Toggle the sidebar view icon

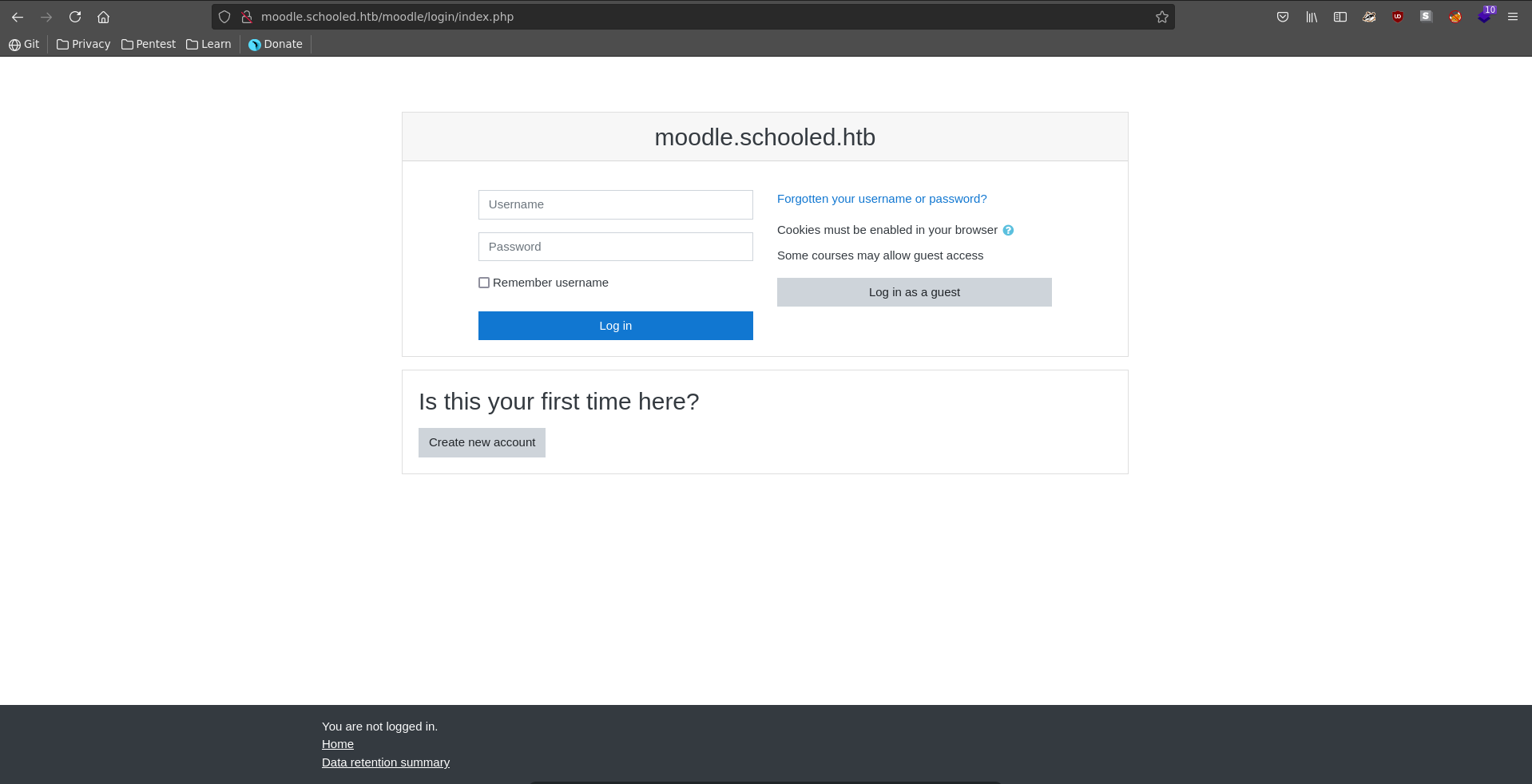coord(1340,17)
